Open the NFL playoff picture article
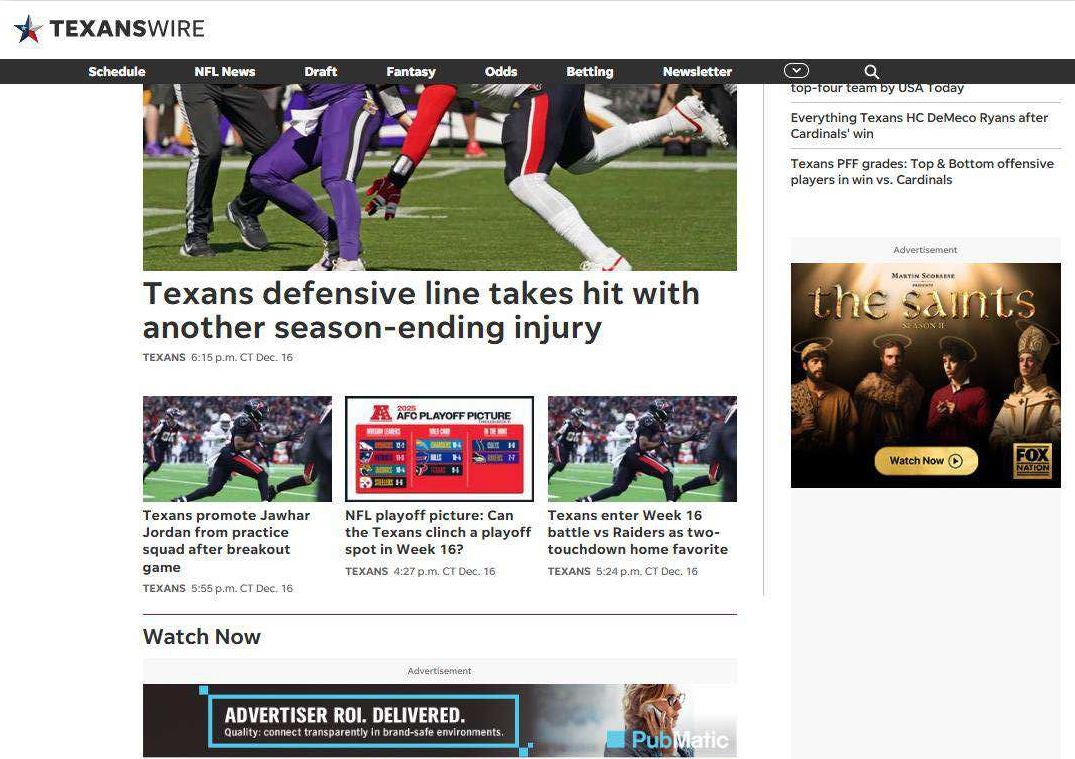Screen dimensions: 1075x759 [438, 532]
